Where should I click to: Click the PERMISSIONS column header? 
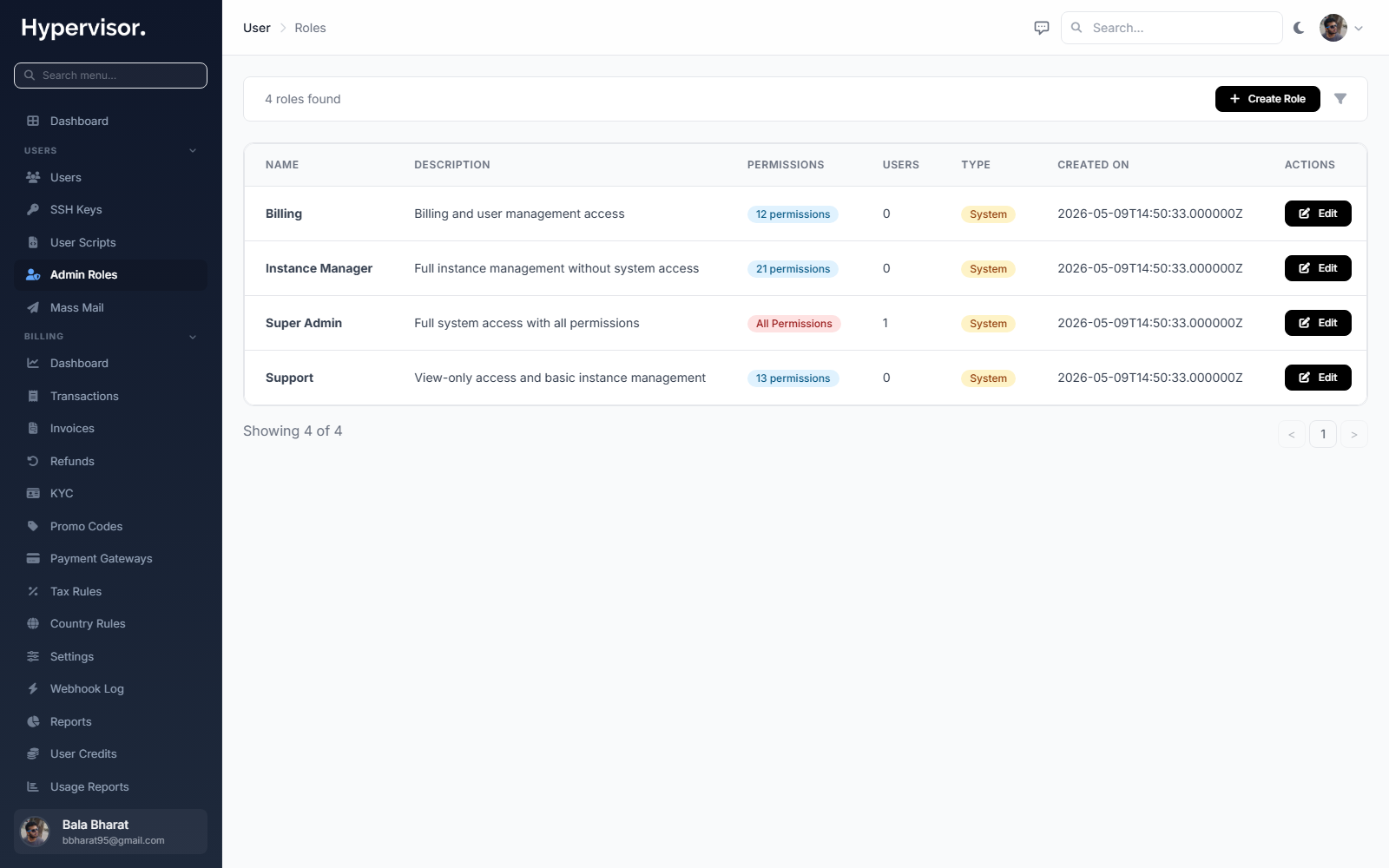coord(786,165)
